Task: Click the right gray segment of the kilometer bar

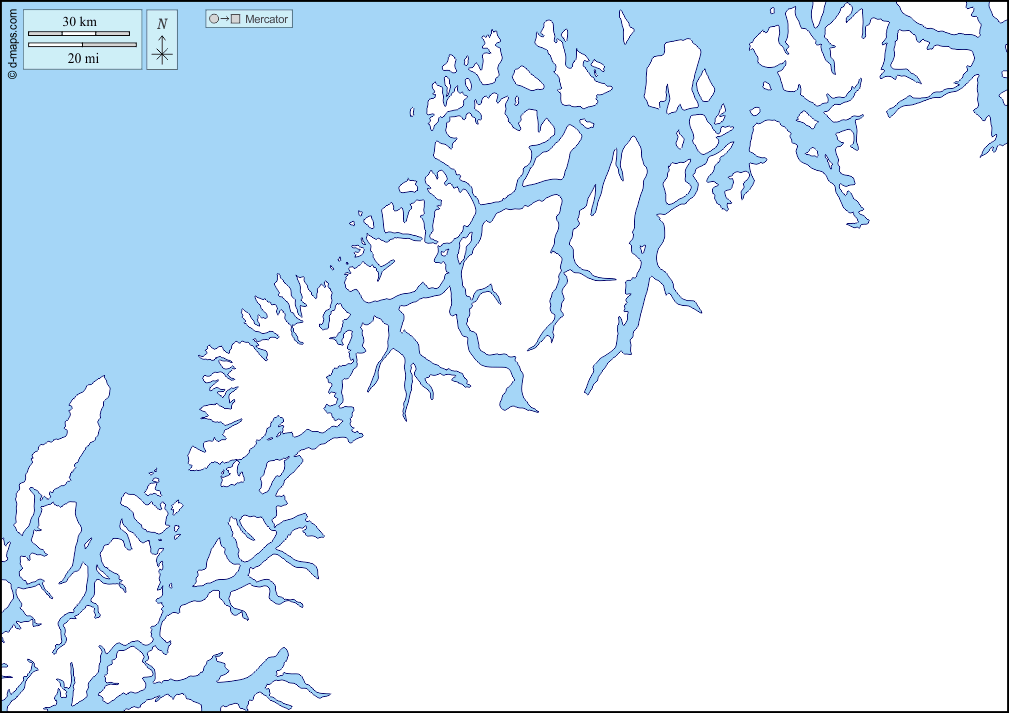Action: [x=113, y=34]
